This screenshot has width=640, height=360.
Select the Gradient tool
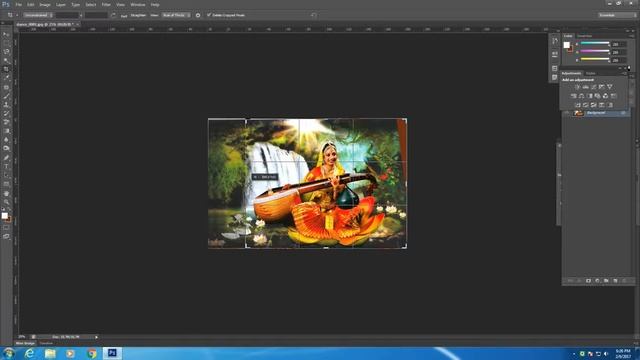point(6,131)
